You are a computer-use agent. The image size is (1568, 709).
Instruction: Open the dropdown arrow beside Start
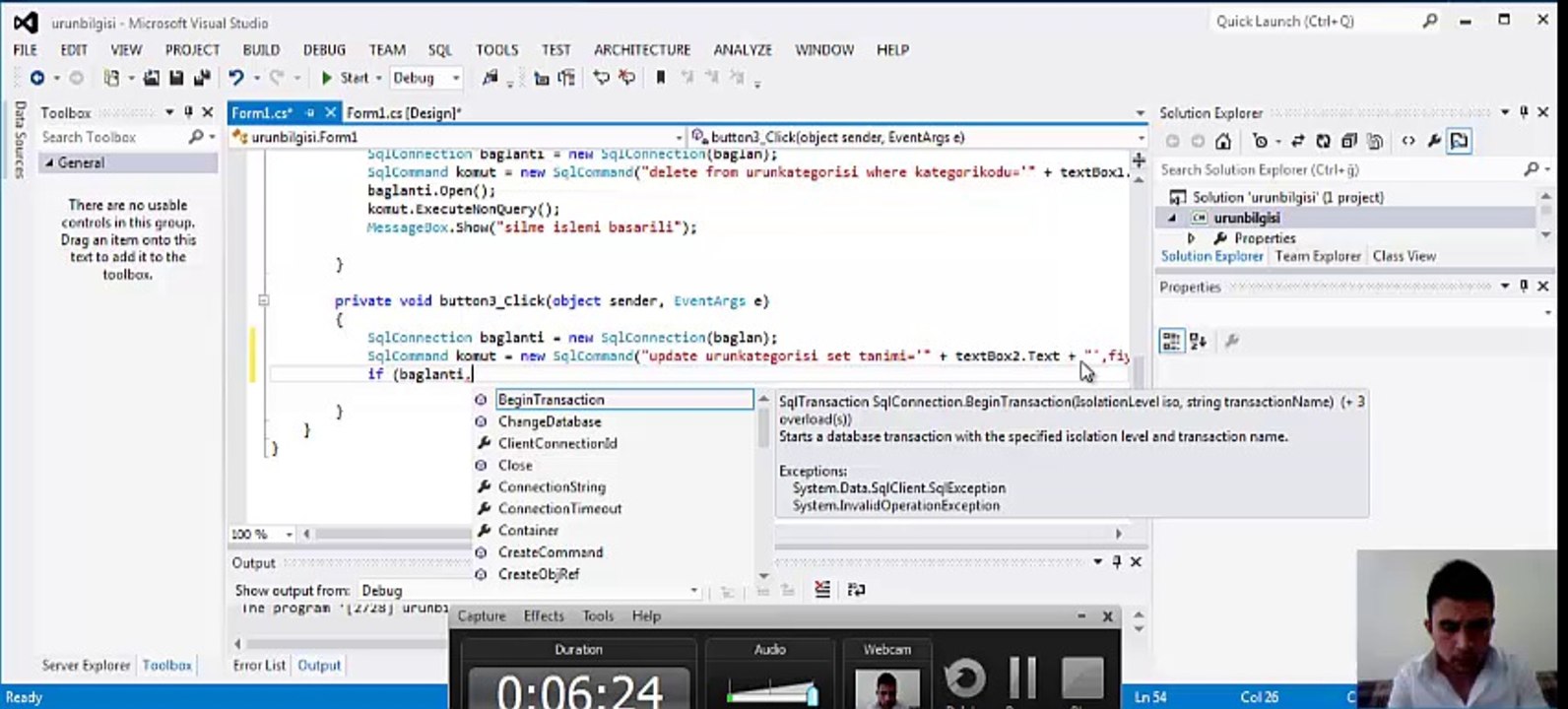(378, 78)
